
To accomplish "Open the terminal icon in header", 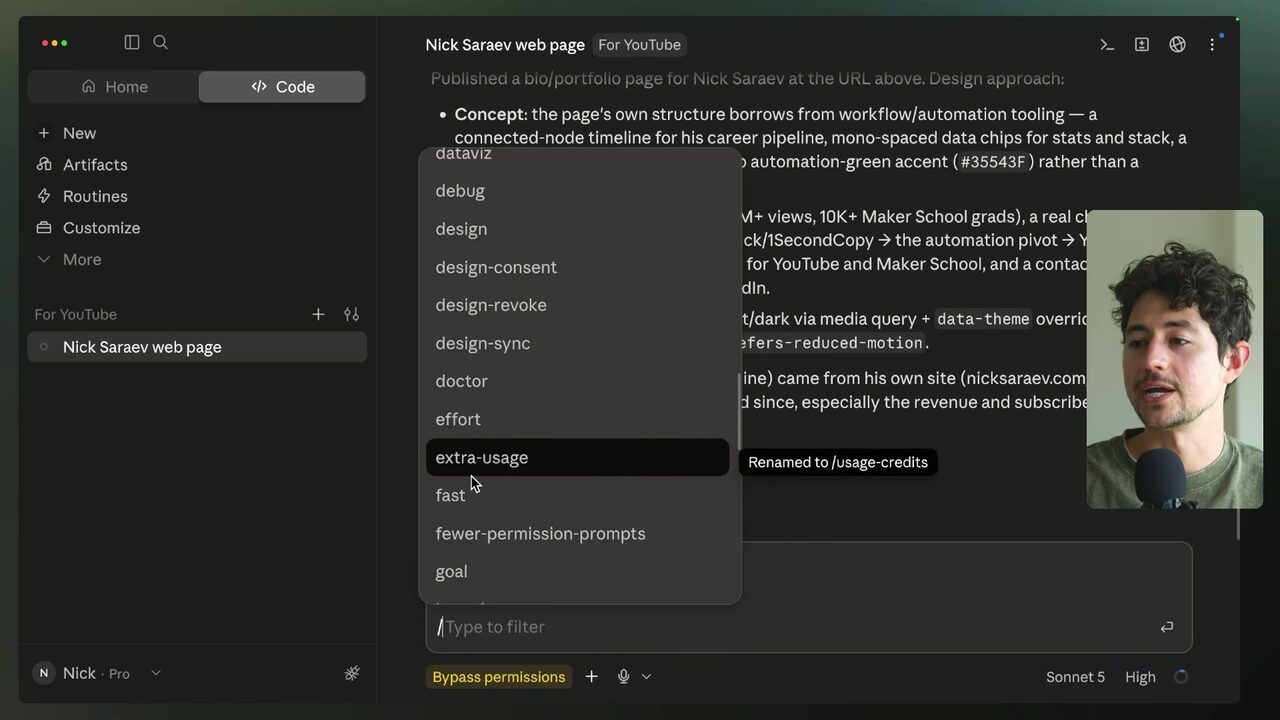I will pos(1107,44).
